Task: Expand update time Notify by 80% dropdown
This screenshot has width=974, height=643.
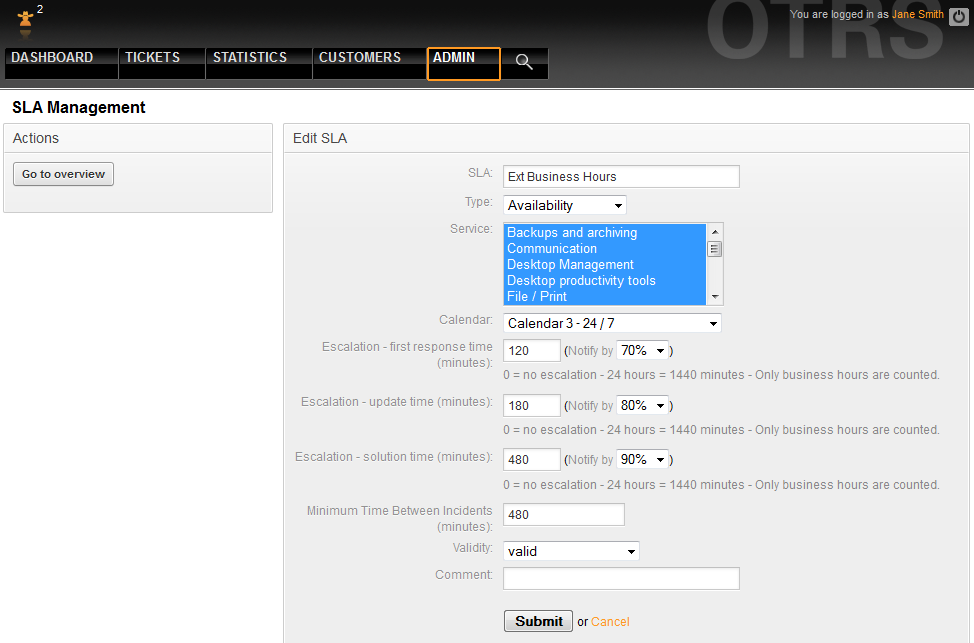Action: 643,406
